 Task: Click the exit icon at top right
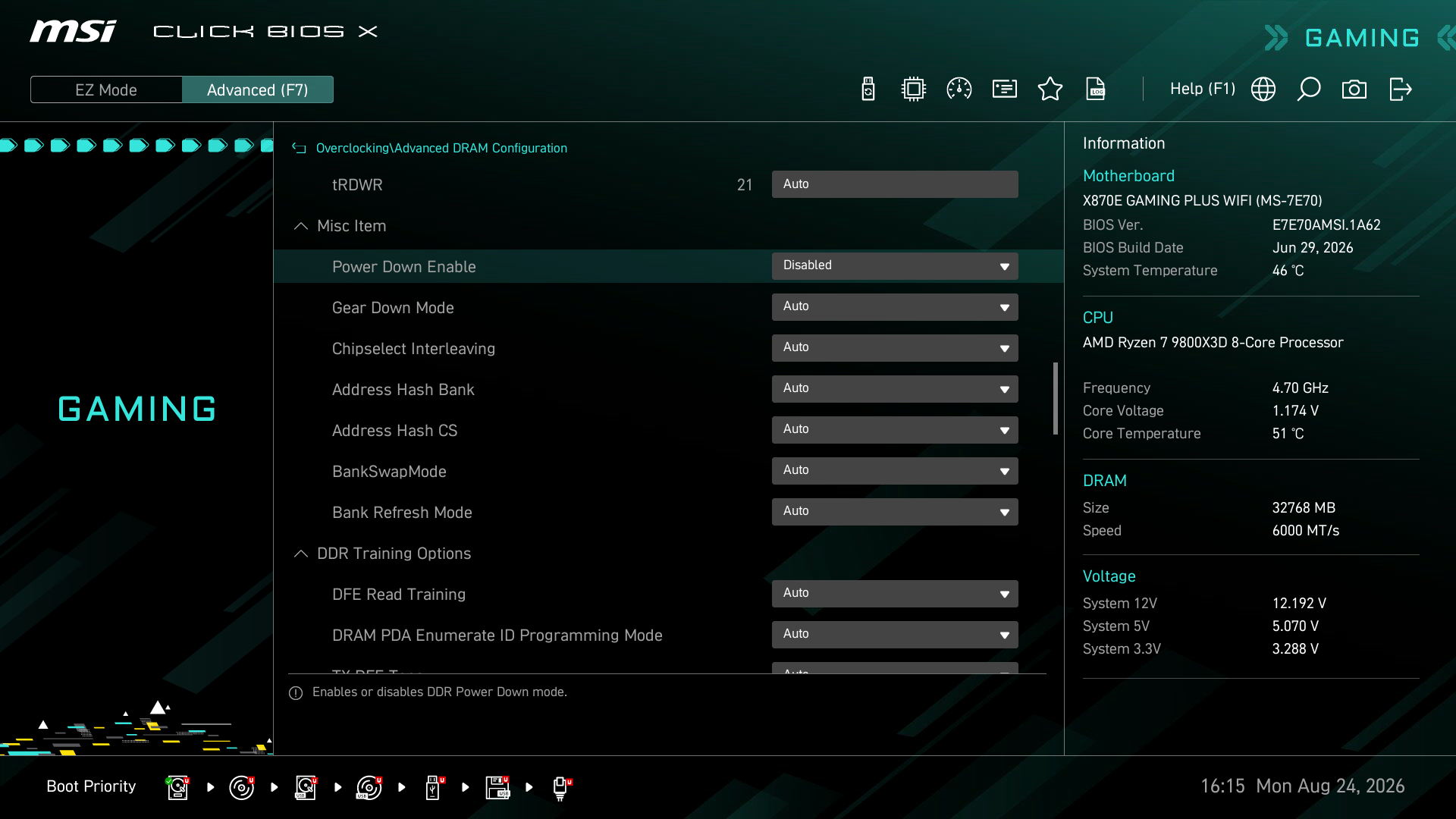coord(1401,89)
